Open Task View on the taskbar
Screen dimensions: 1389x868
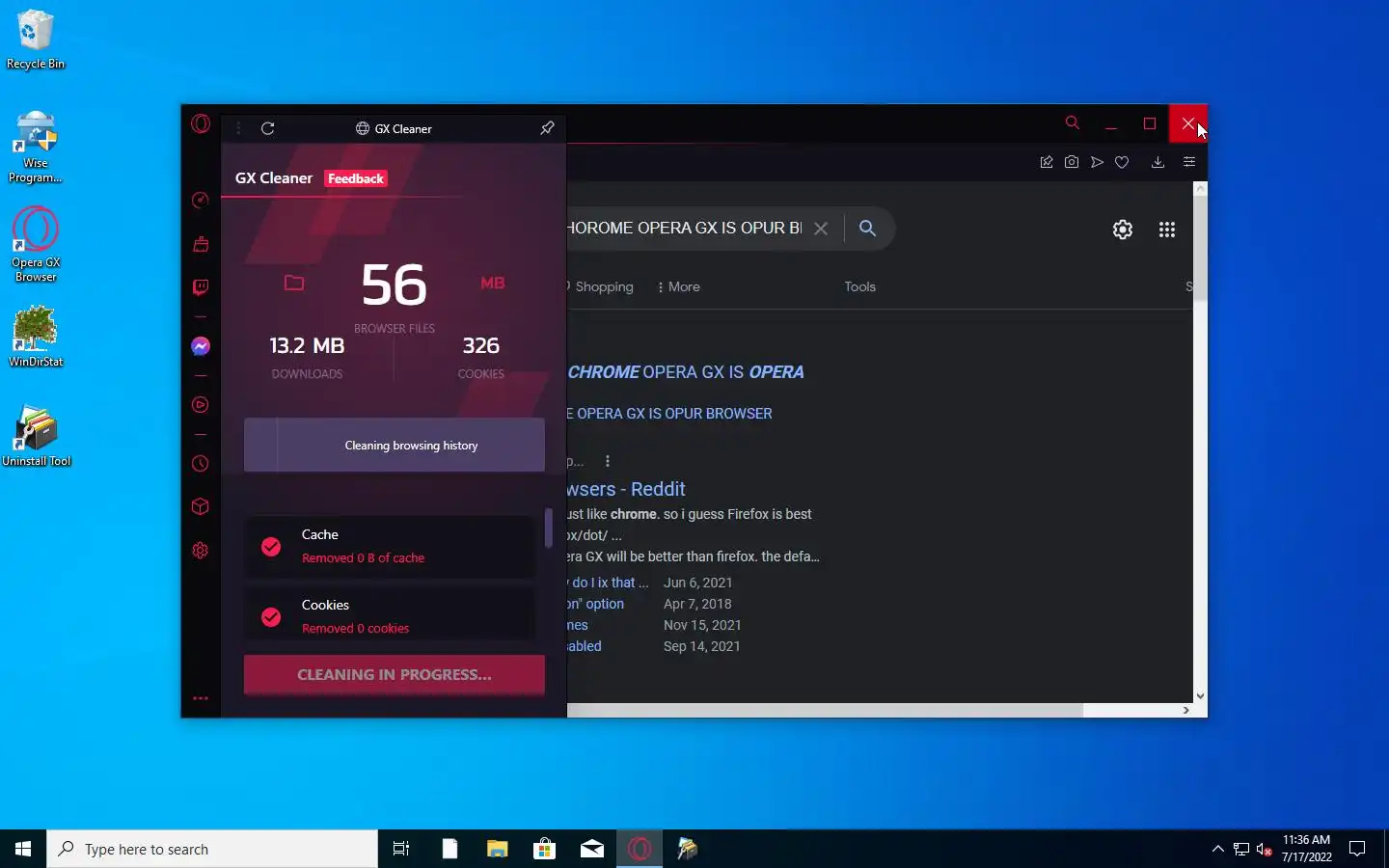401,849
